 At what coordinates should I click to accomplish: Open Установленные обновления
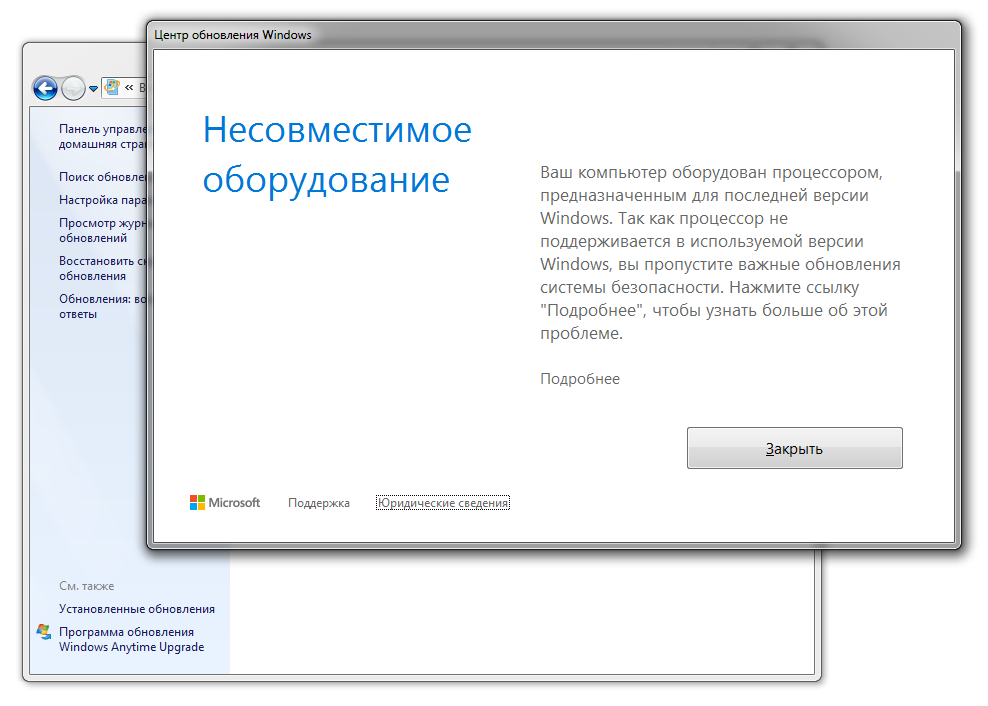click(135, 608)
